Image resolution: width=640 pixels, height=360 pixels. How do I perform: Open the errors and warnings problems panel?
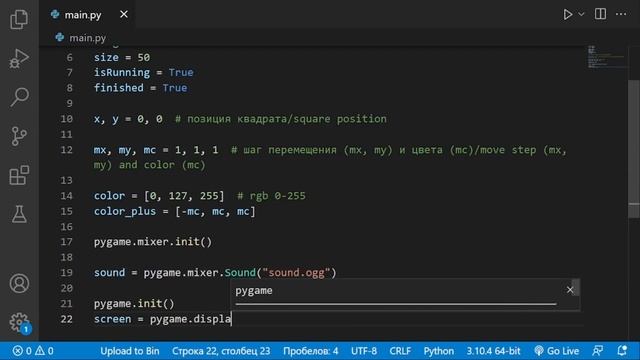(33, 351)
